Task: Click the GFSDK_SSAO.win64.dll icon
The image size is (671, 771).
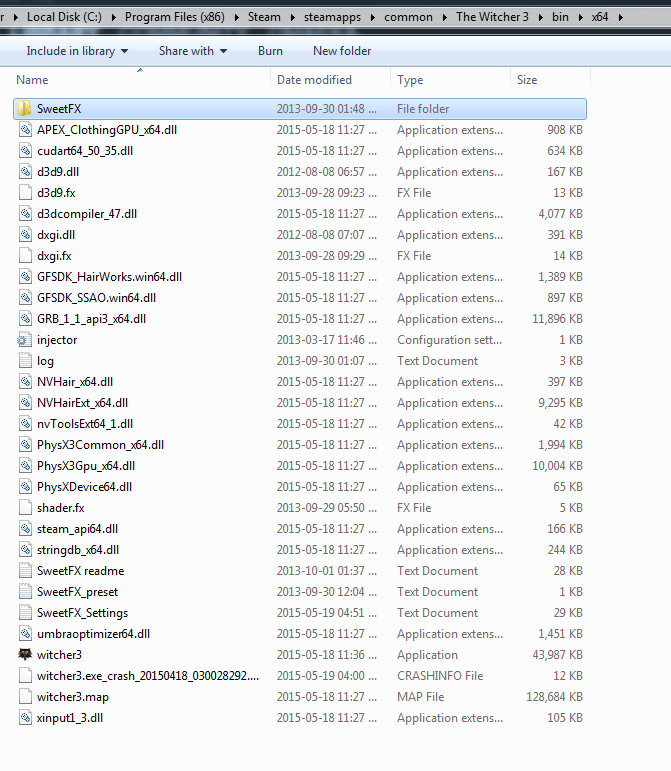Action: pos(25,297)
